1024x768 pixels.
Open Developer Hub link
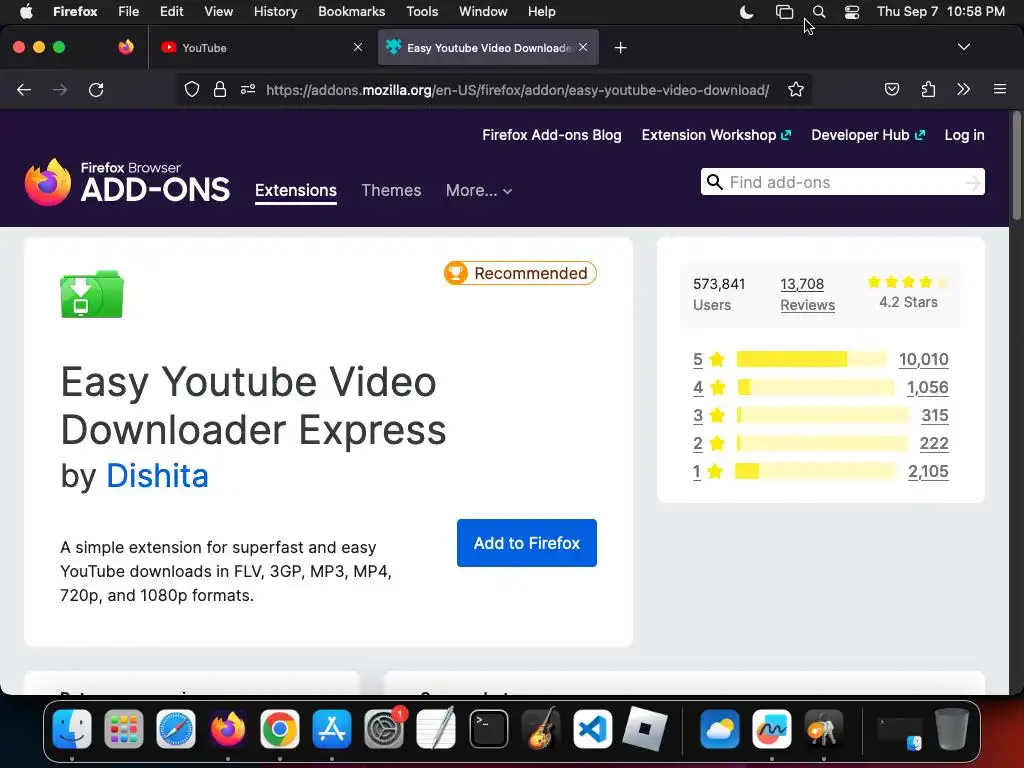pos(868,135)
